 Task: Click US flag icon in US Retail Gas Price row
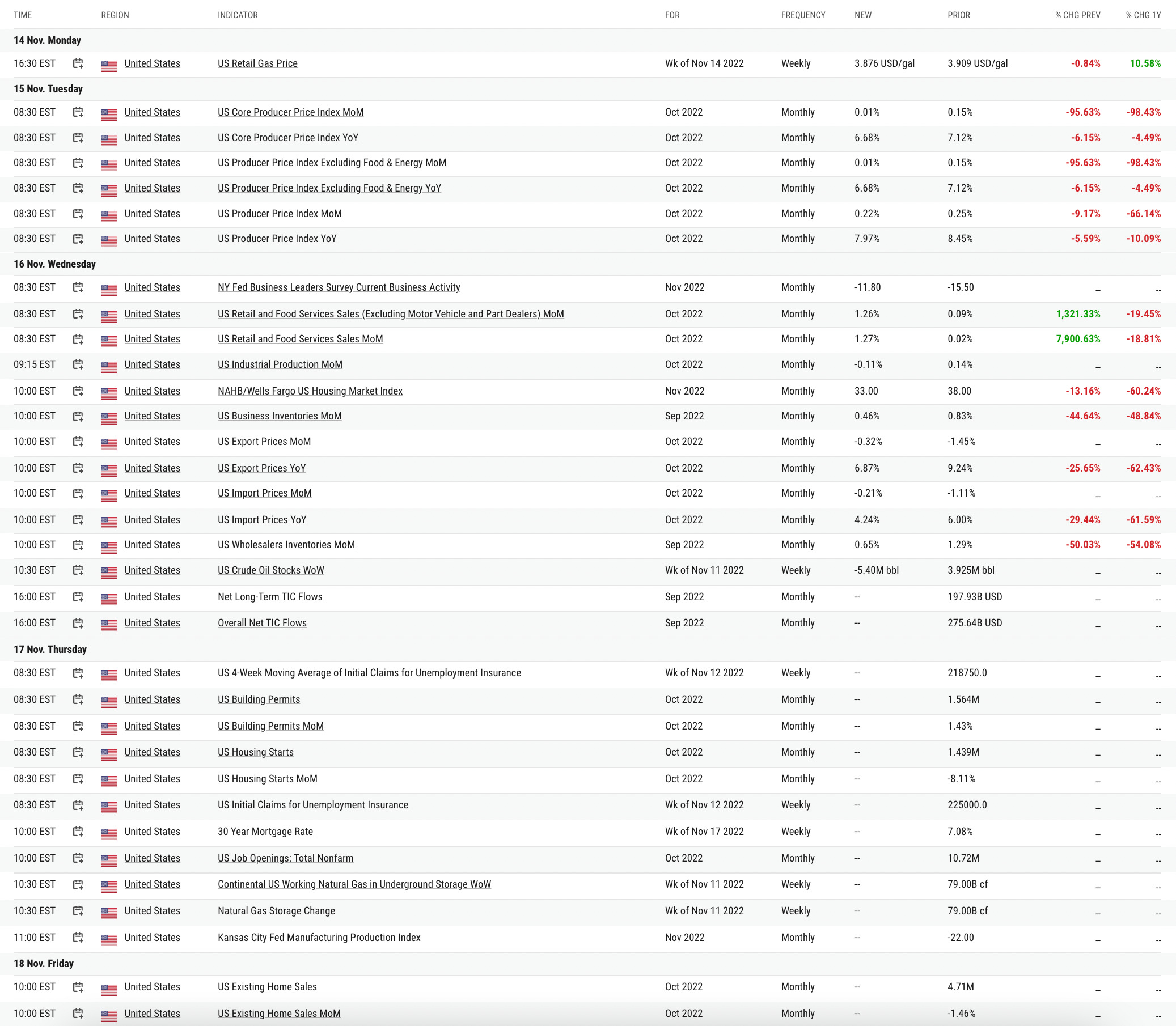[109, 66]
